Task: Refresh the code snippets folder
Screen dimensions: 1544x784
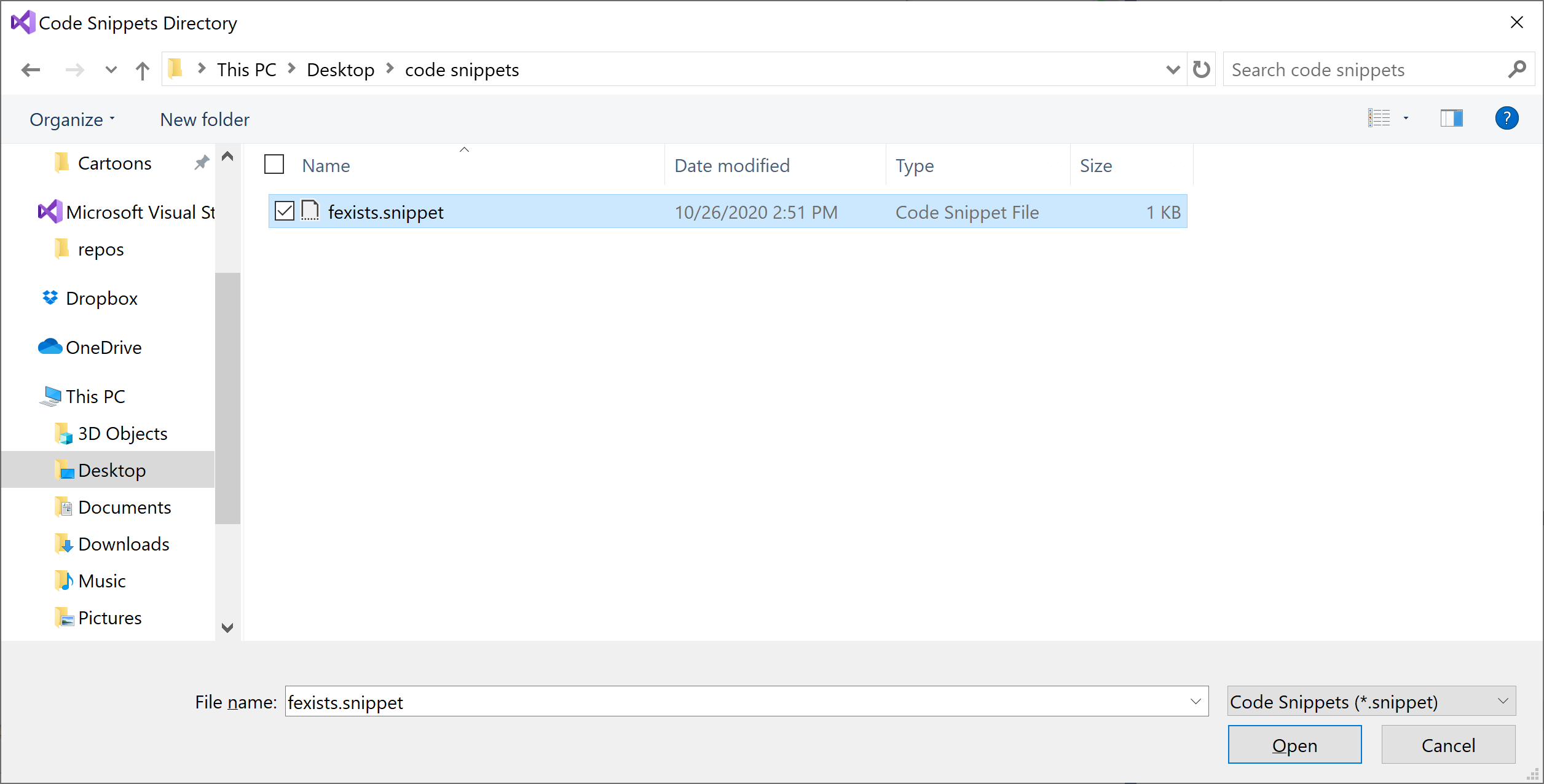Action: click(x=1201, y=69)
